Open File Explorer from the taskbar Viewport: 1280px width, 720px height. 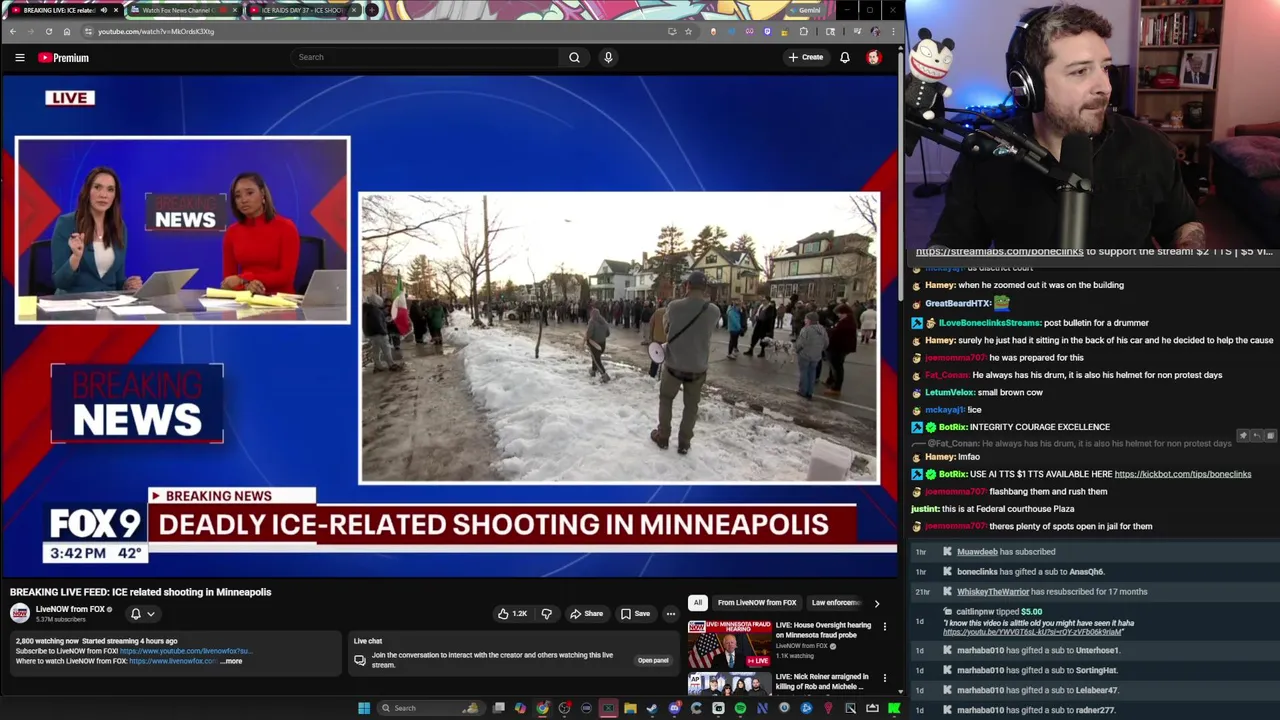[x=630, y=708]
